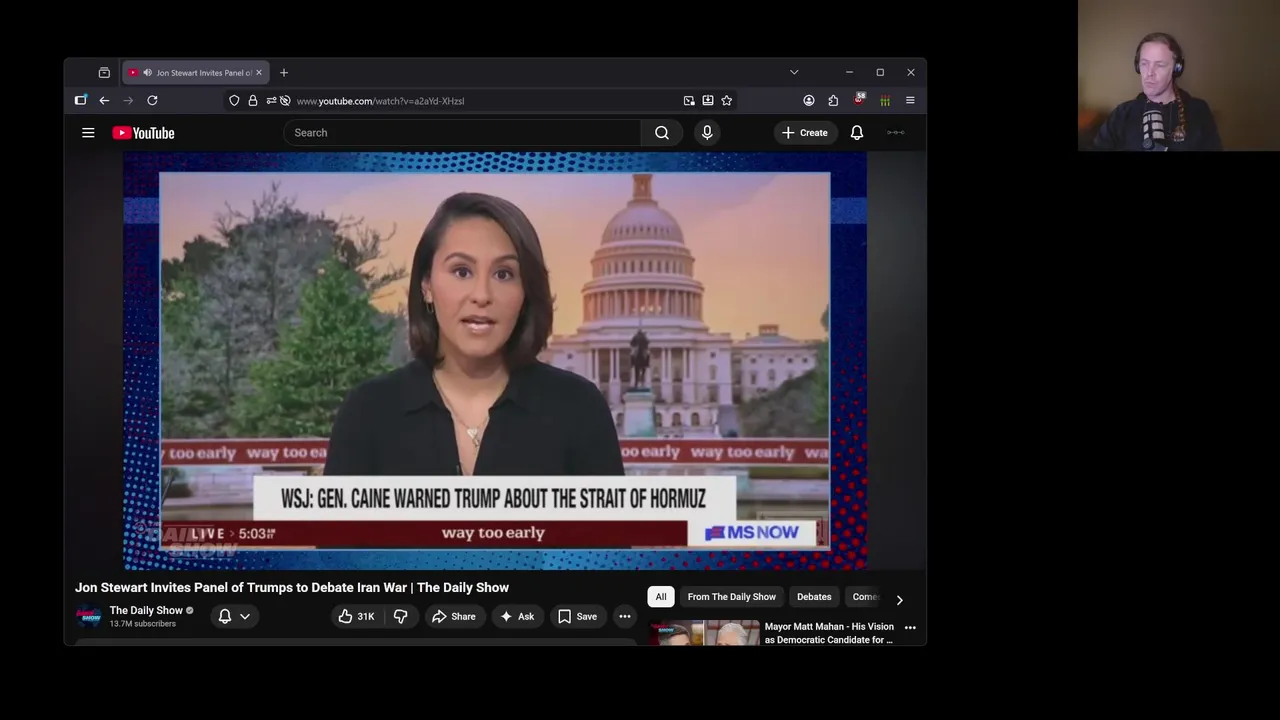Viewport: 1280px width, 720px height.
Task: Start voice search with microphone icon
Action: coord(707,133)
